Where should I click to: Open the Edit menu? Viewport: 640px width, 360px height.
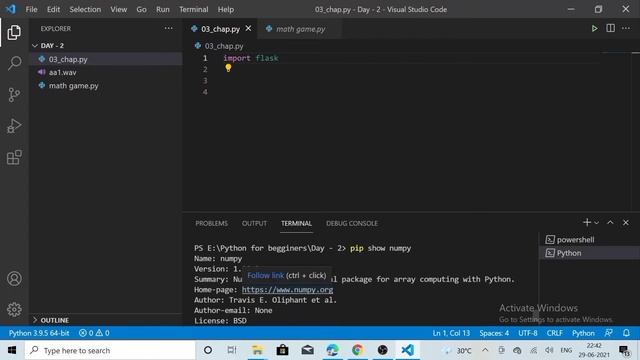tap(53, 9)
